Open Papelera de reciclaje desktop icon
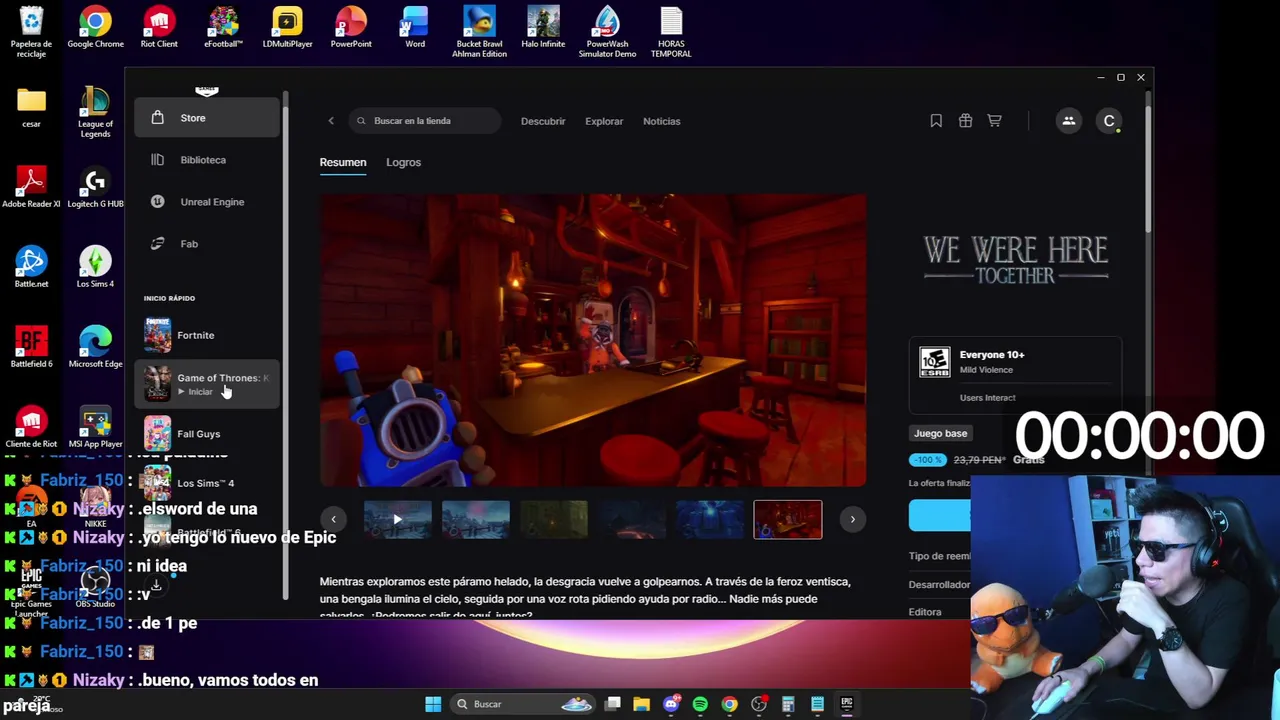 point(31,32)
